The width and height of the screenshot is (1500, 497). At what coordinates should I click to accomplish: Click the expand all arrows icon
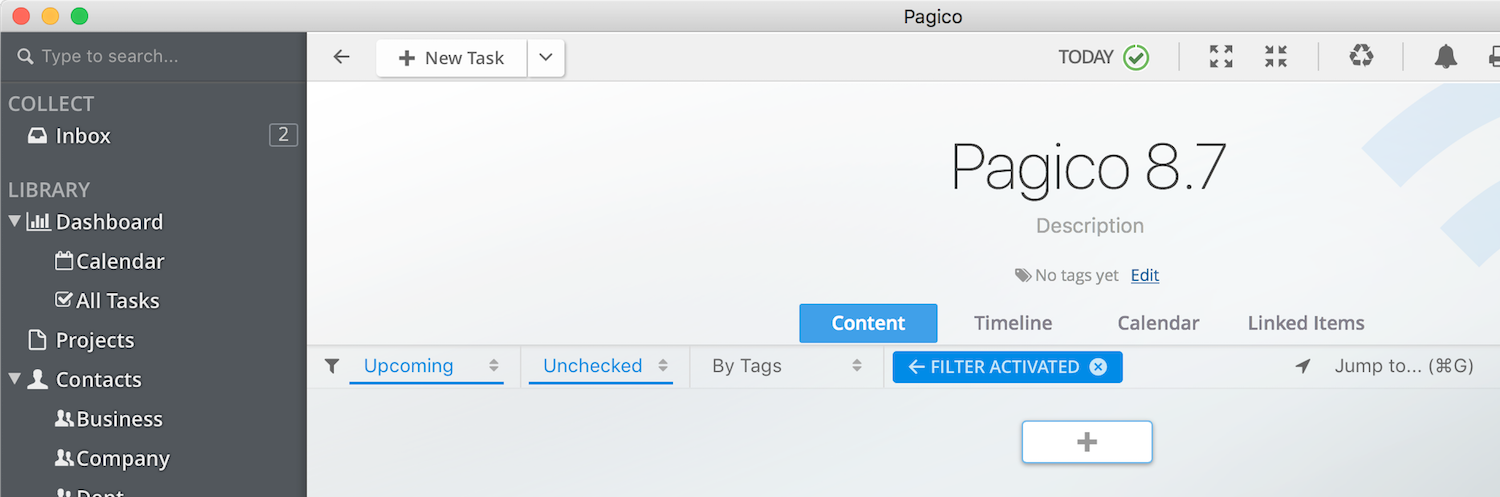pyautogui.click(x=1221, y=57)
